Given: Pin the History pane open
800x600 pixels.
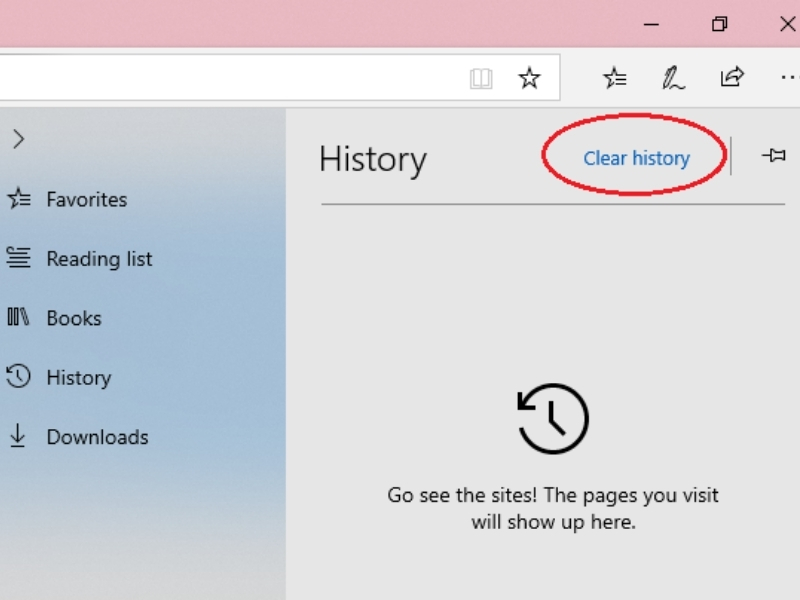Looking at the screenshot, I should coord(774,155).
